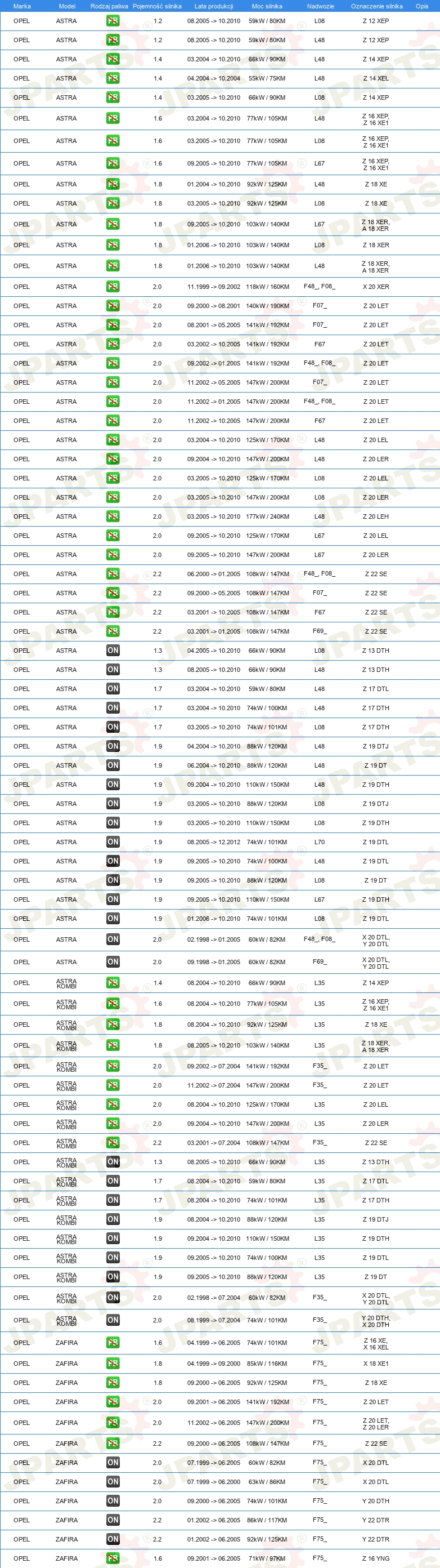Click diesel ON icon in Astra Z 13 DTH L08 row
The image size is (440, 1568).
113,650
